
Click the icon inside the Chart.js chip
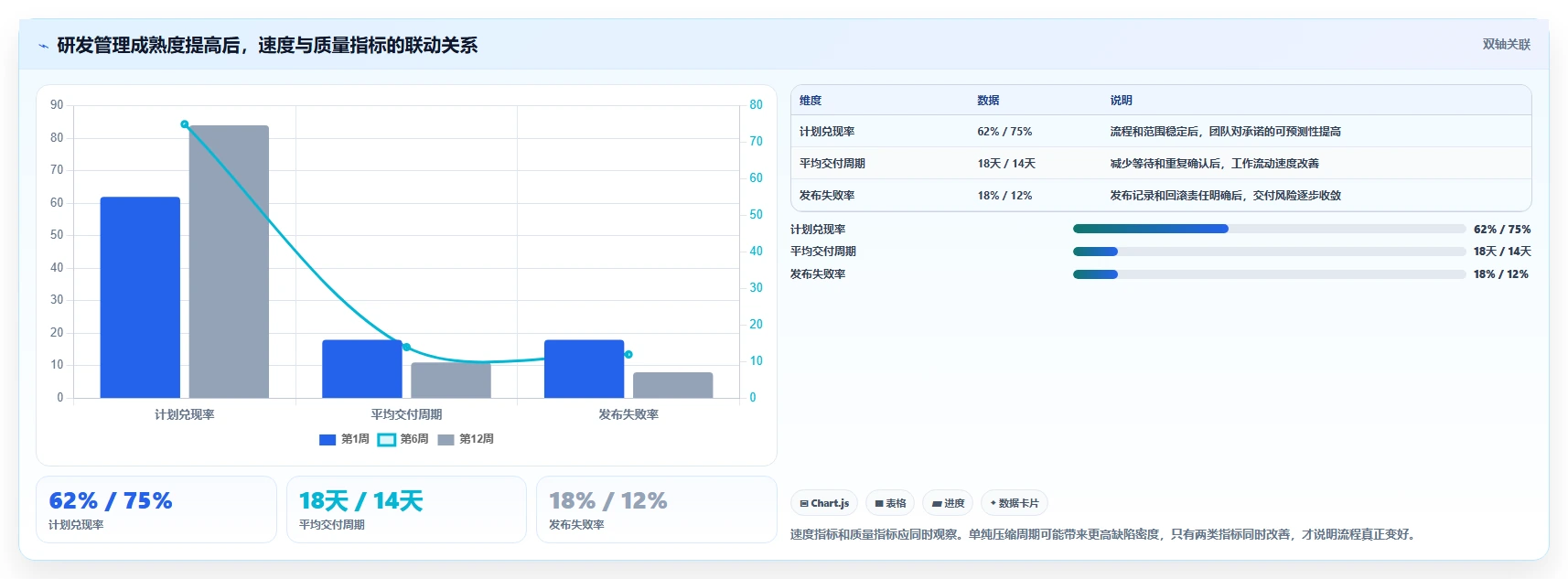804,504
